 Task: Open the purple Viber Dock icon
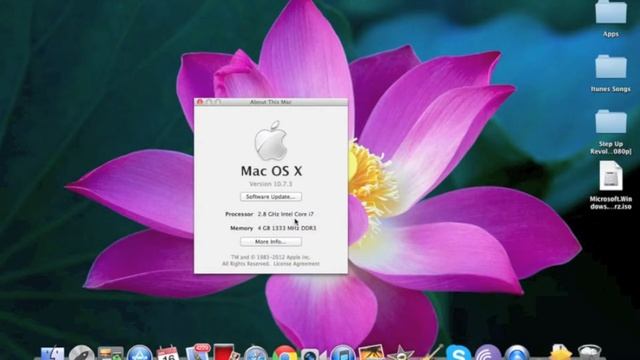tap(487, 353)
